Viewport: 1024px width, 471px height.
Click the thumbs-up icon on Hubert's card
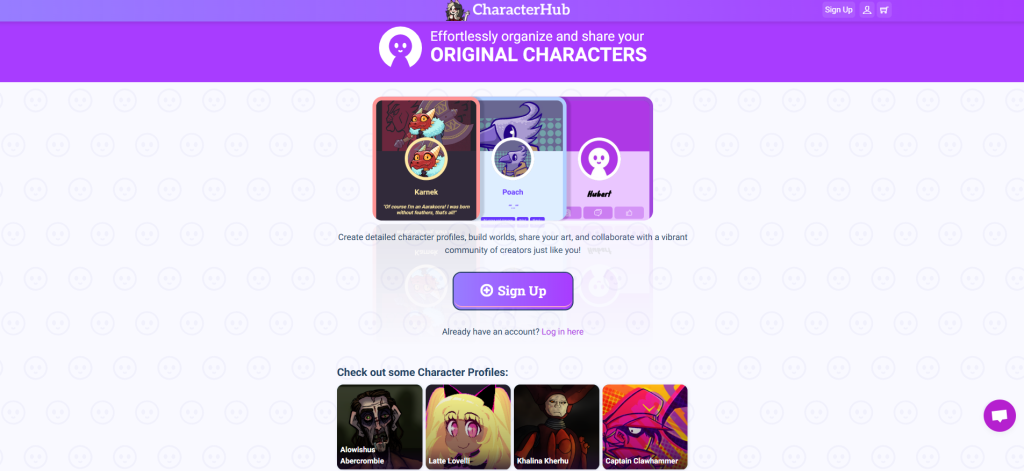click(629, 213)
